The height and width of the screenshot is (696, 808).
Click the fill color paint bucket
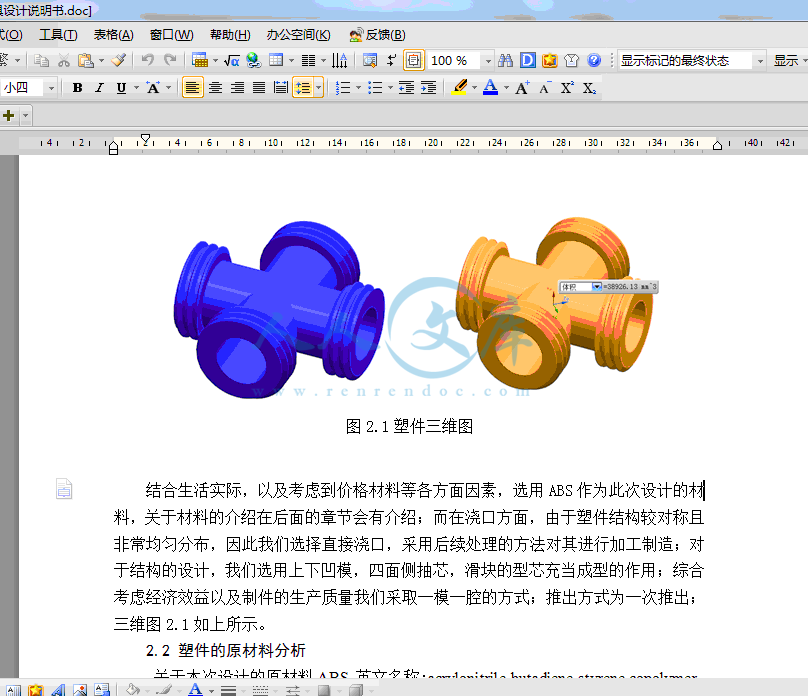click(x=133, y=690)
